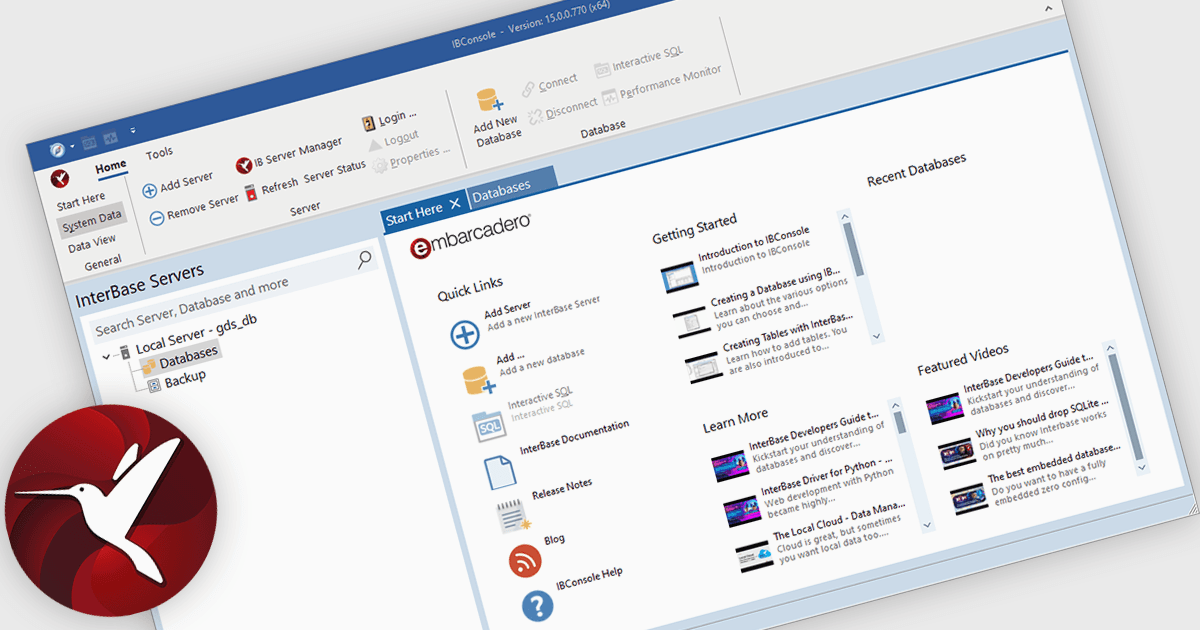1200x630 pixels.
Task: Click Getting Started list scroll-down arrow
Action: point(876,336)
